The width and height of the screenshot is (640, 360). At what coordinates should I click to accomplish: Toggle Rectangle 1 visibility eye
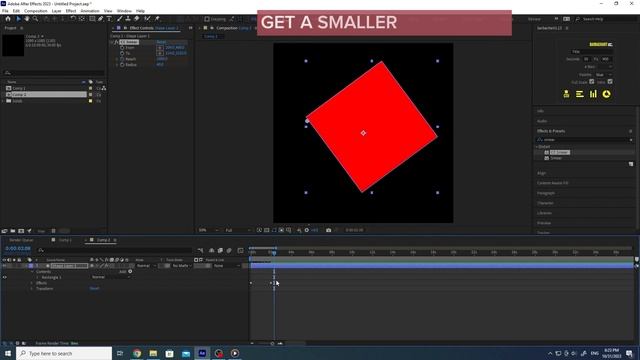[x=4, y=278]
